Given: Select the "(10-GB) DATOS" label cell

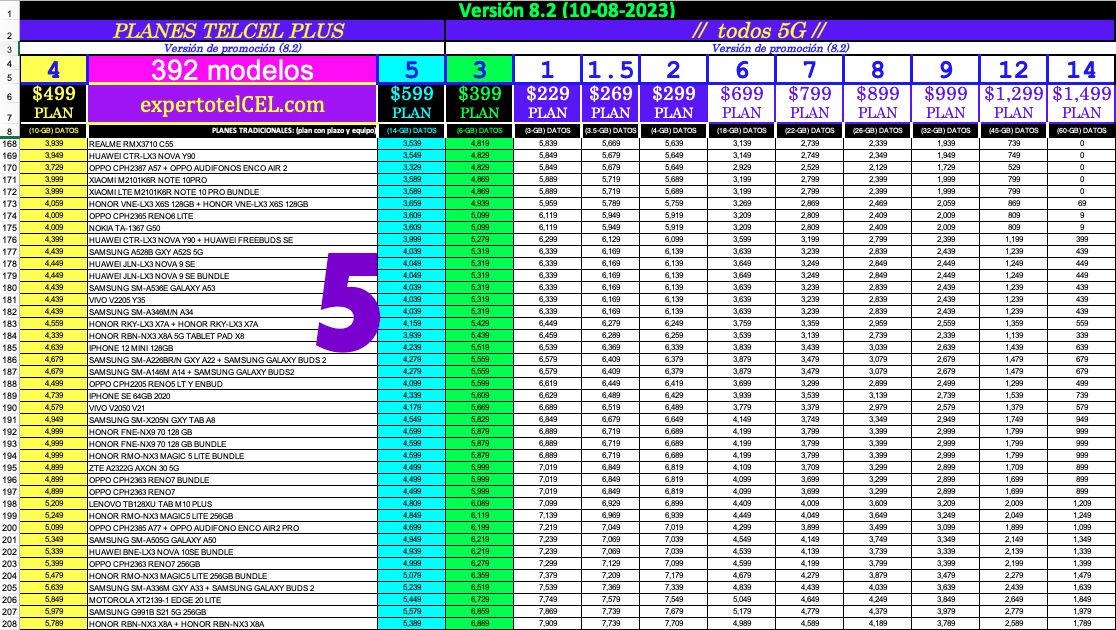Looking at the screenshot, I should pyautogui.click(x=54, y=131).
